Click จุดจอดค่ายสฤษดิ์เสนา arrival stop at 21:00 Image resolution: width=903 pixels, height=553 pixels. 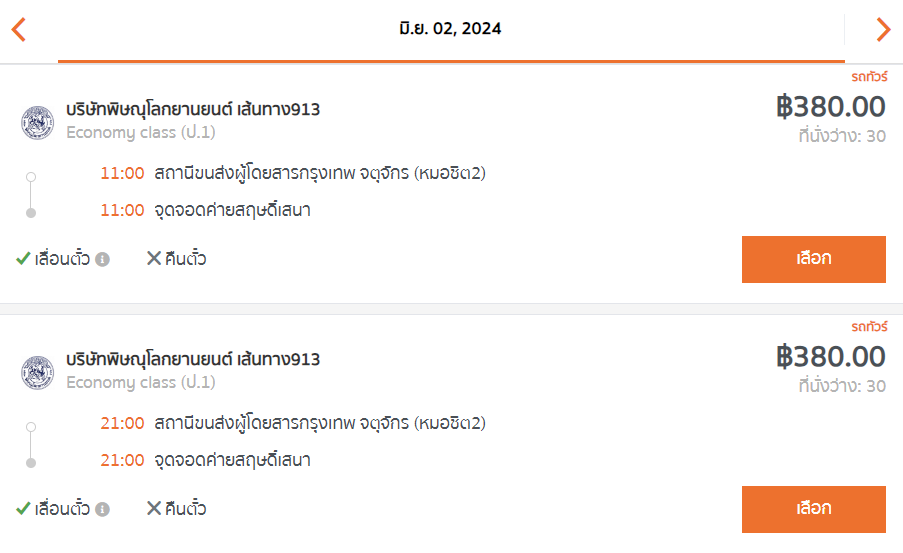pyautogui.click(x=233, y=460)
